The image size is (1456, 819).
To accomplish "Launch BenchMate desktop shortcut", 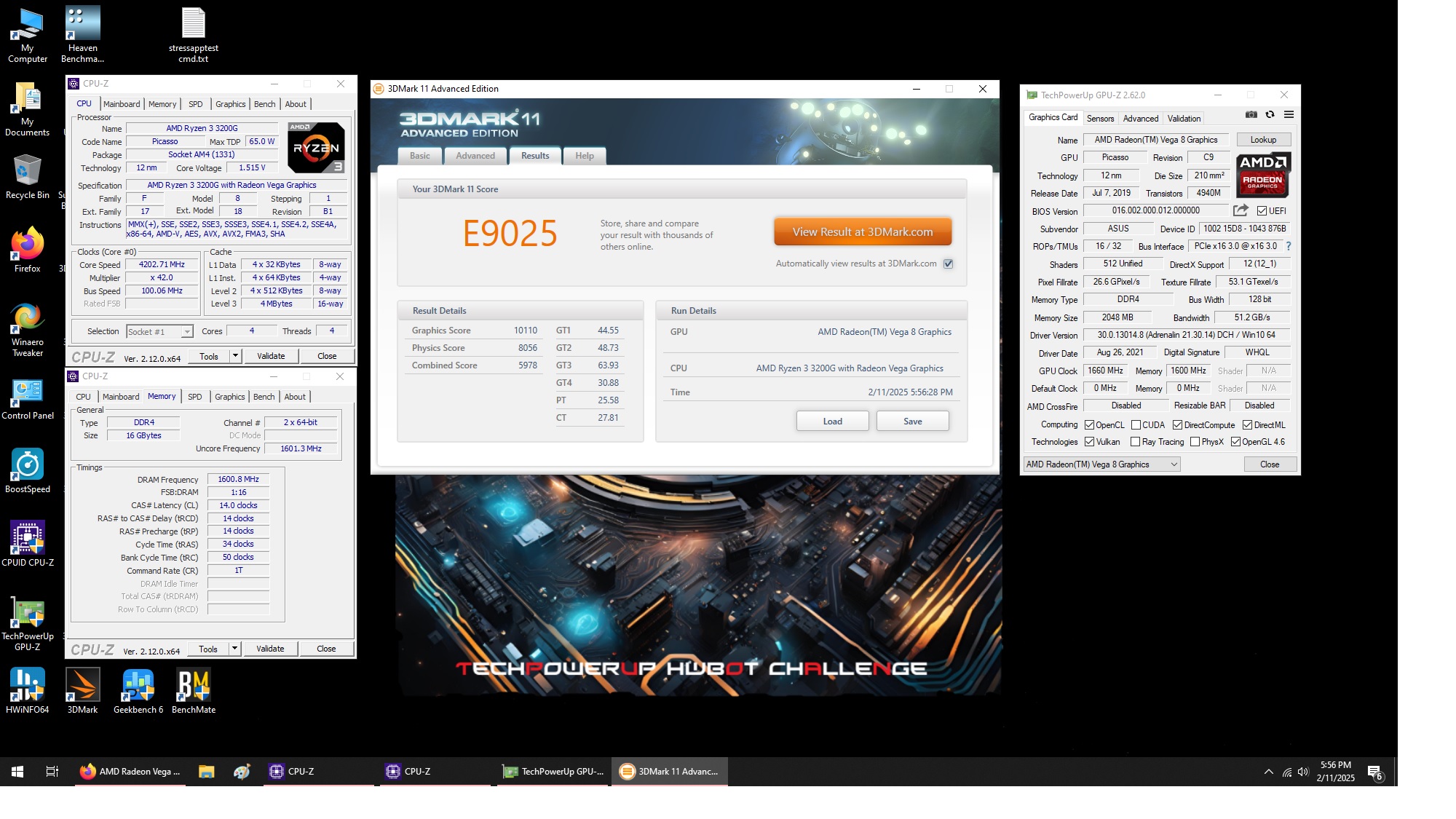I will coord(194,691).
